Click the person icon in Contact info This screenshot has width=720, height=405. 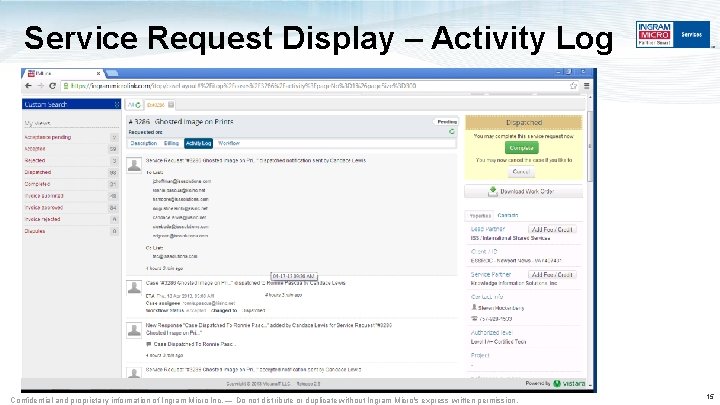[474, 307]
